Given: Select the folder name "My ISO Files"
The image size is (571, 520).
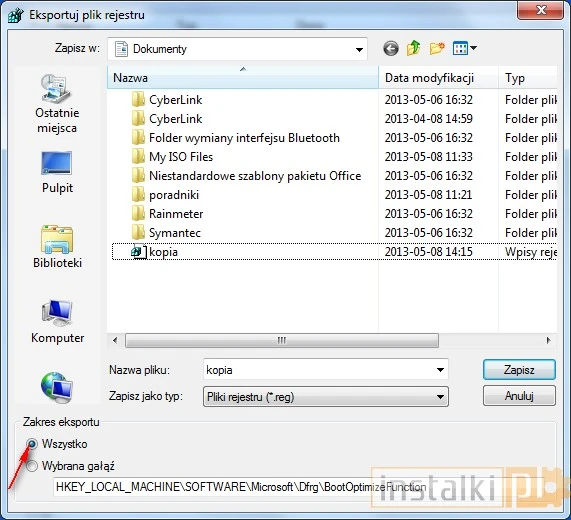Looking at the screenshot, I should click(x=181, y=157).
